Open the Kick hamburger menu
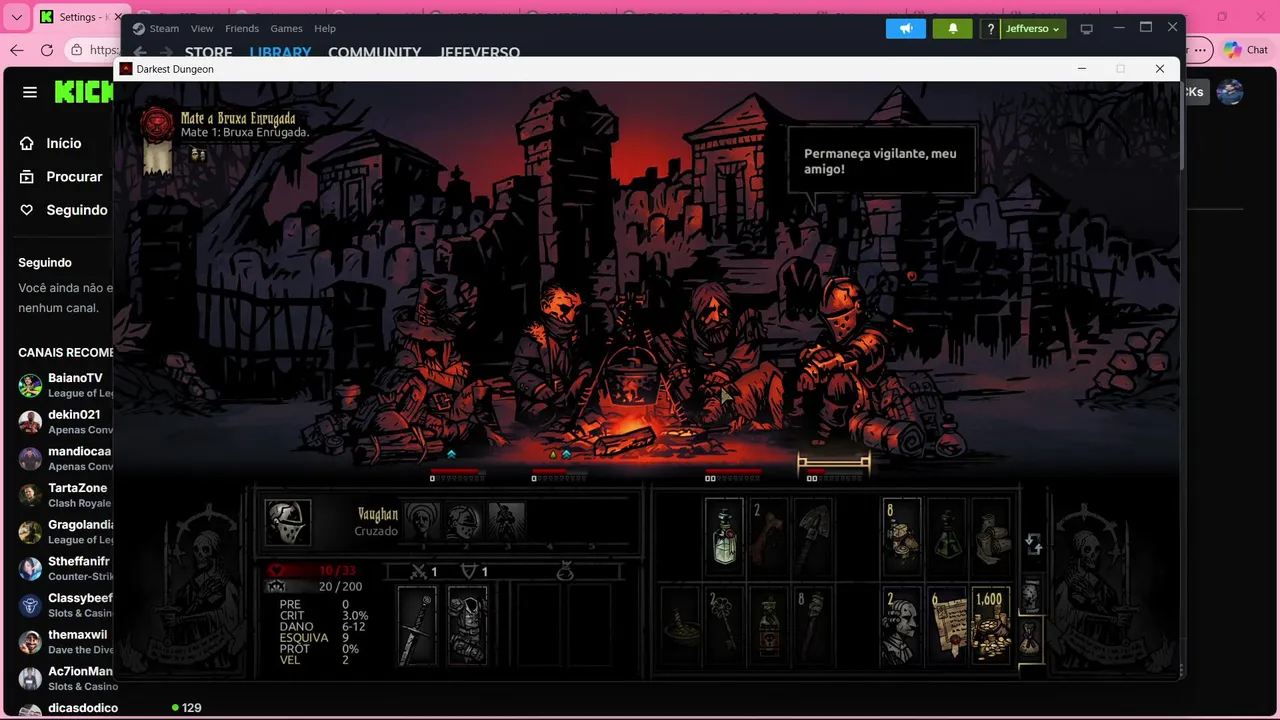Screen dimensions: 1280x720 point(30,92)
